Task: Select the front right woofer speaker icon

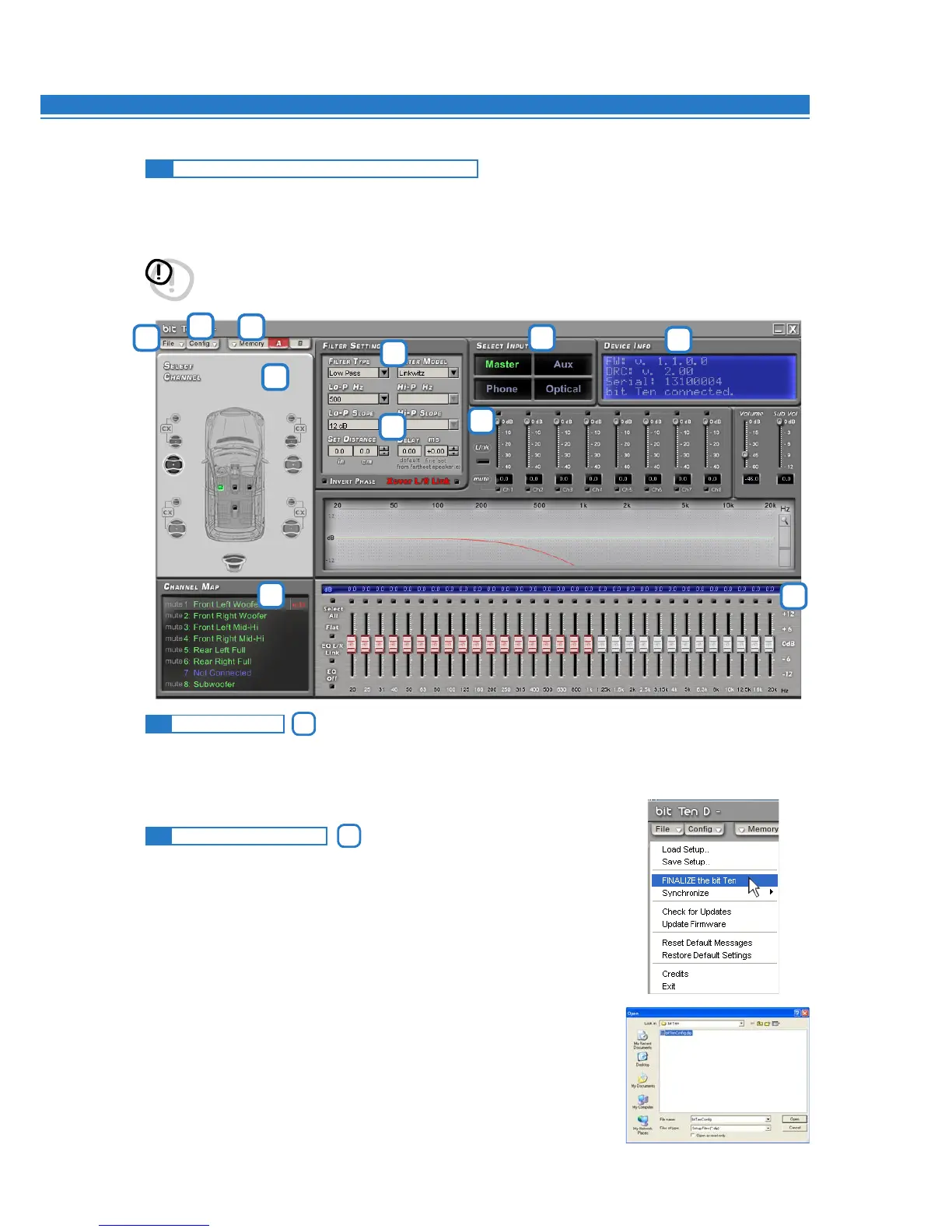Action: click(292, 464)
